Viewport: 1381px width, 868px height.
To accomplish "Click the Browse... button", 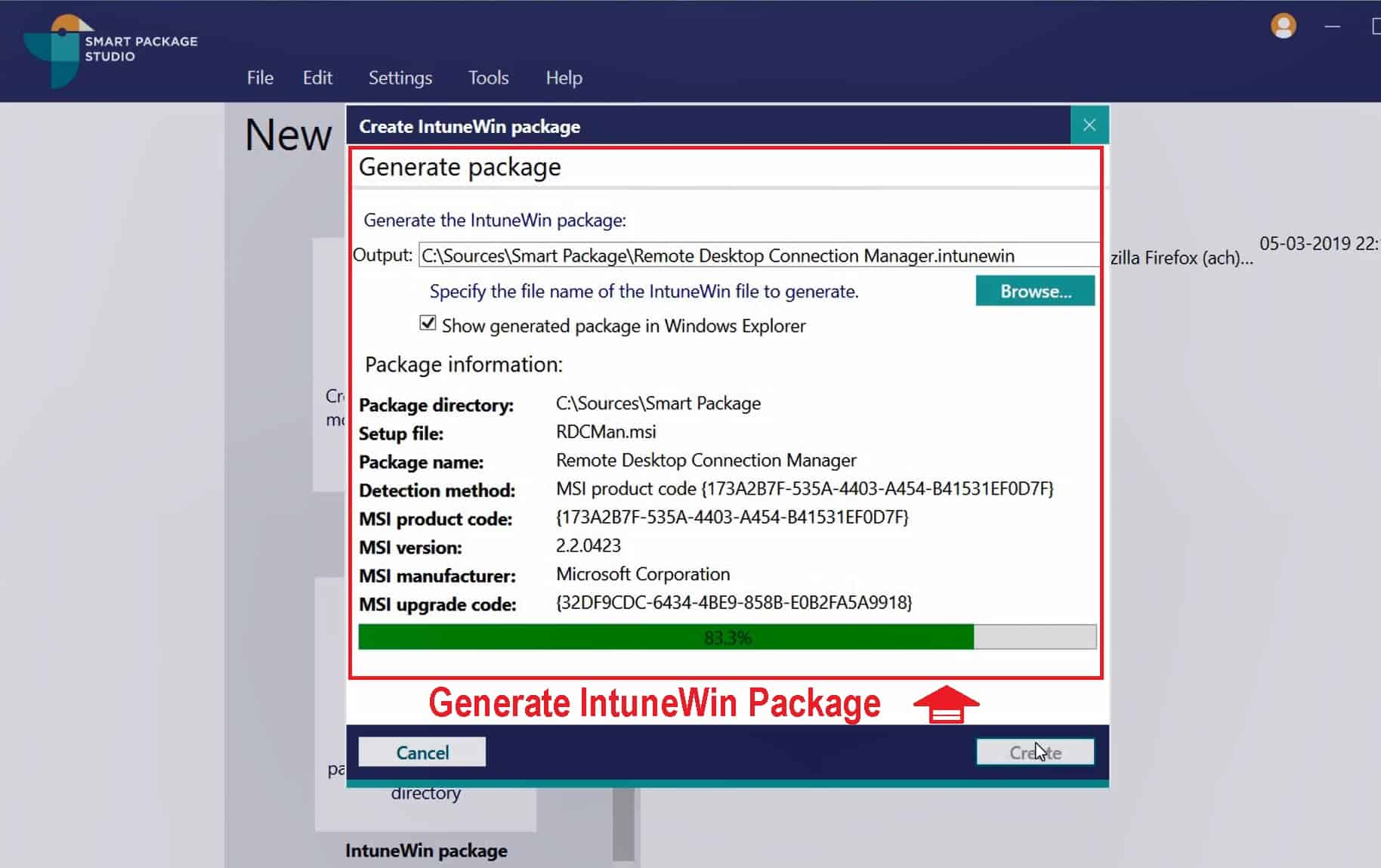I will coord(1035,291).
